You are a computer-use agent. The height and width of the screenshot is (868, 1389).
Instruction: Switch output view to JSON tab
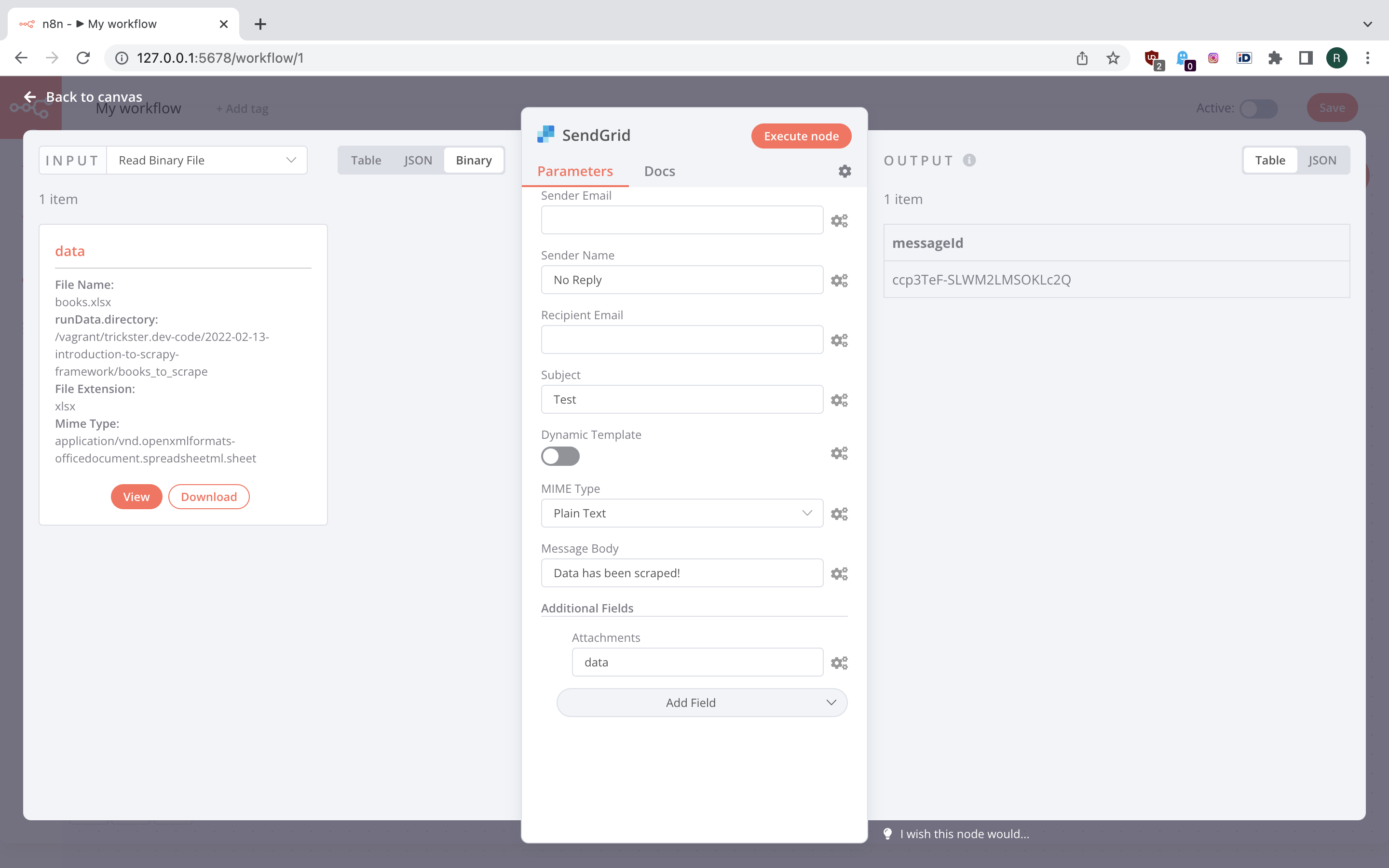pos(1322,160)
